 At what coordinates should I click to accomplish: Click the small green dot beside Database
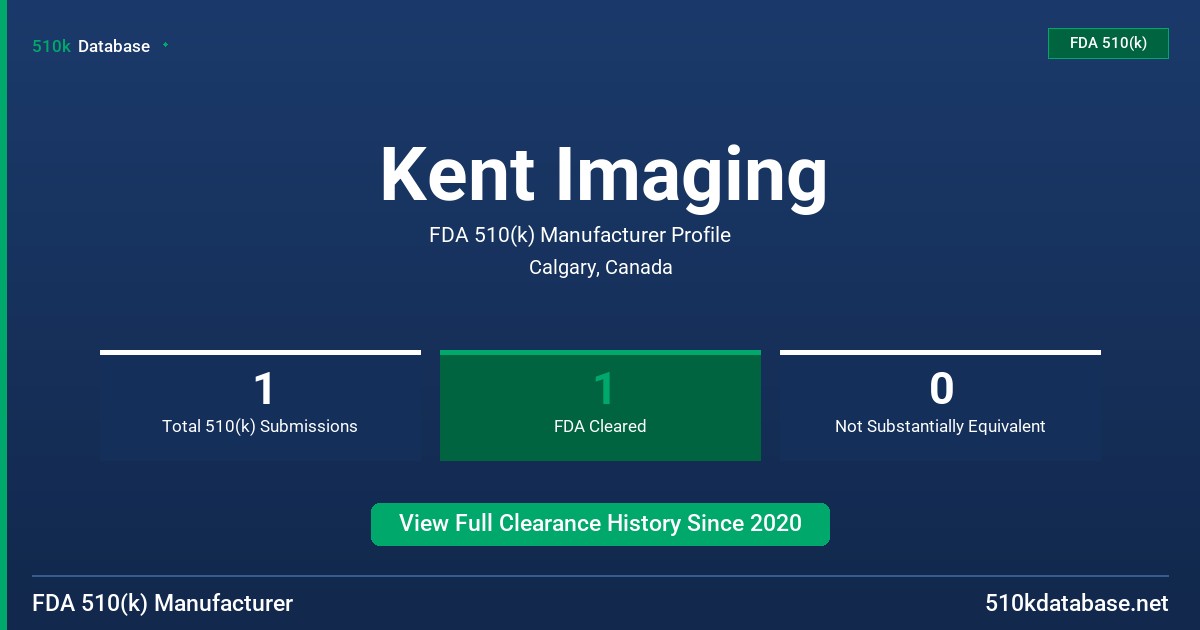pos(165,45)
